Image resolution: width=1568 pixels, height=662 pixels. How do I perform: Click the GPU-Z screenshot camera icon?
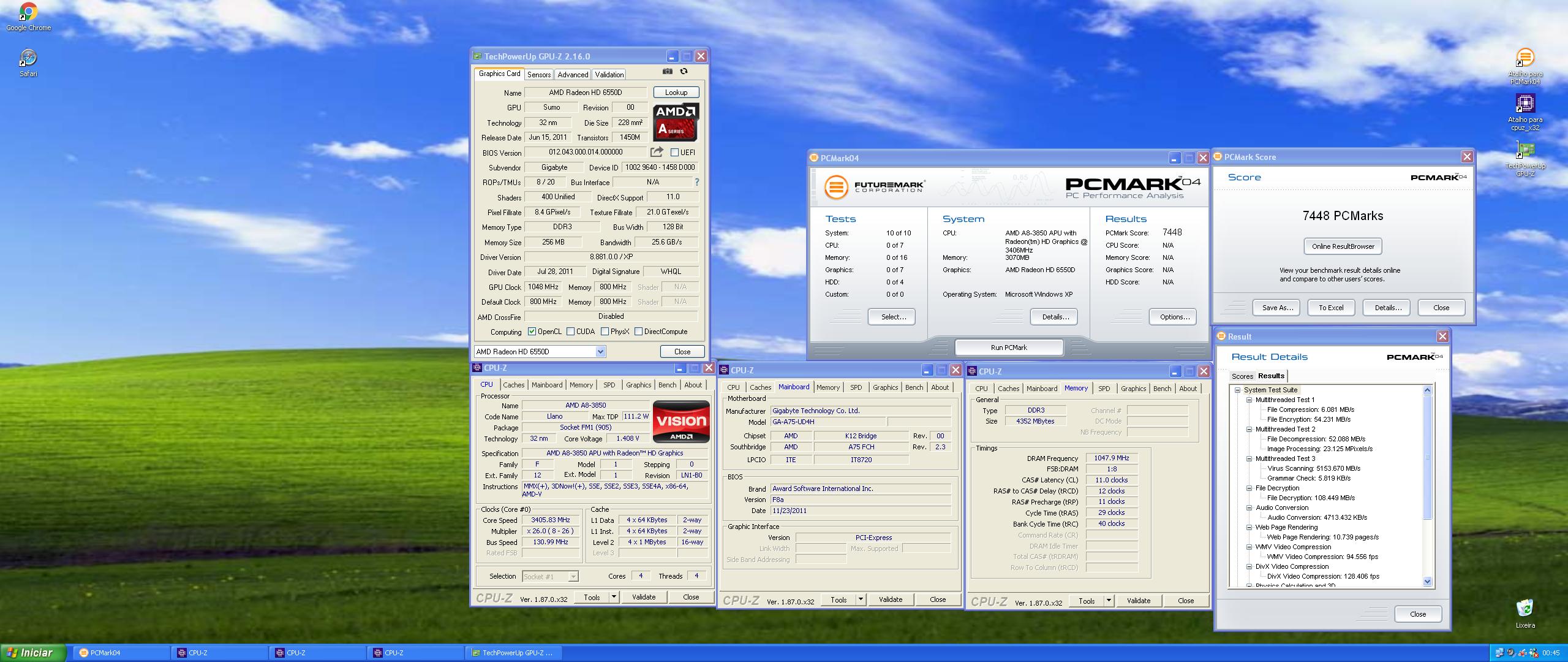click(667, 71)
